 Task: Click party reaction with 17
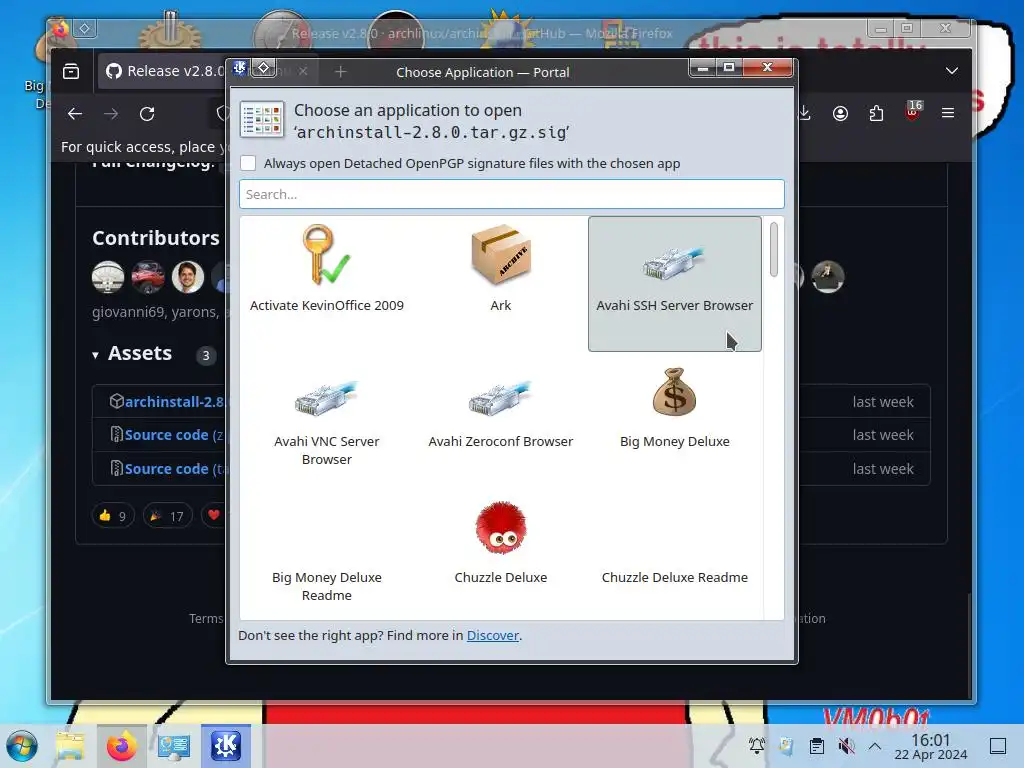point(167,516)
